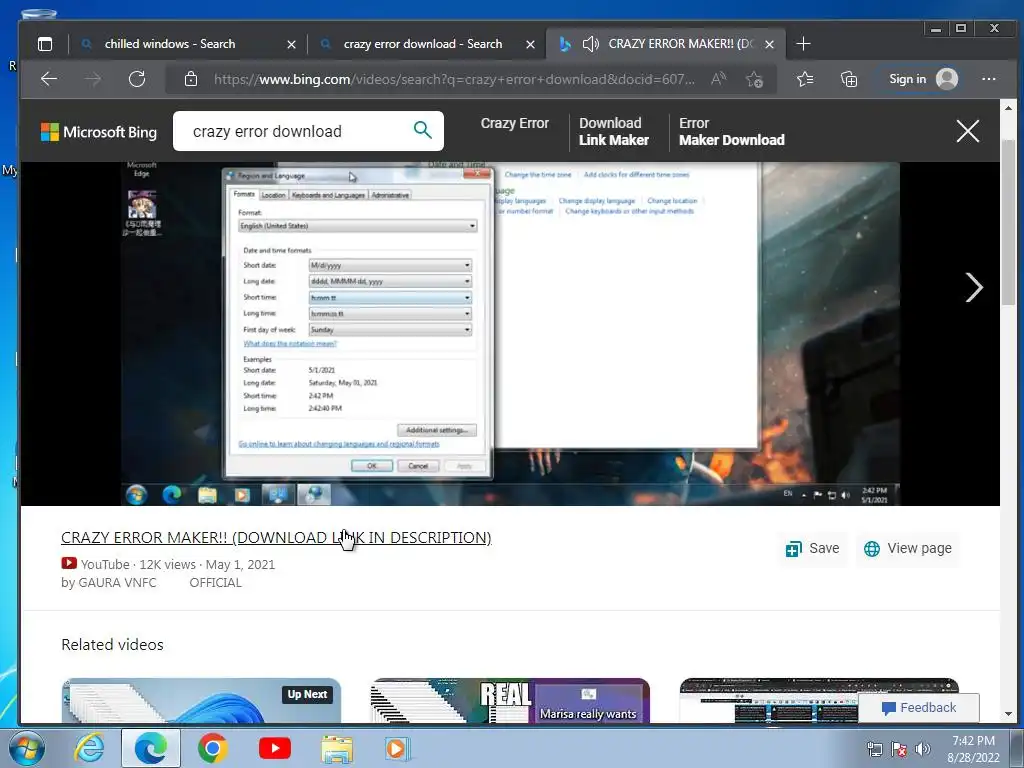The width and height of the screenshot is (1024, 768).
Task: Select Download Link Maker suggestion
Action: [x=614, y=131]
